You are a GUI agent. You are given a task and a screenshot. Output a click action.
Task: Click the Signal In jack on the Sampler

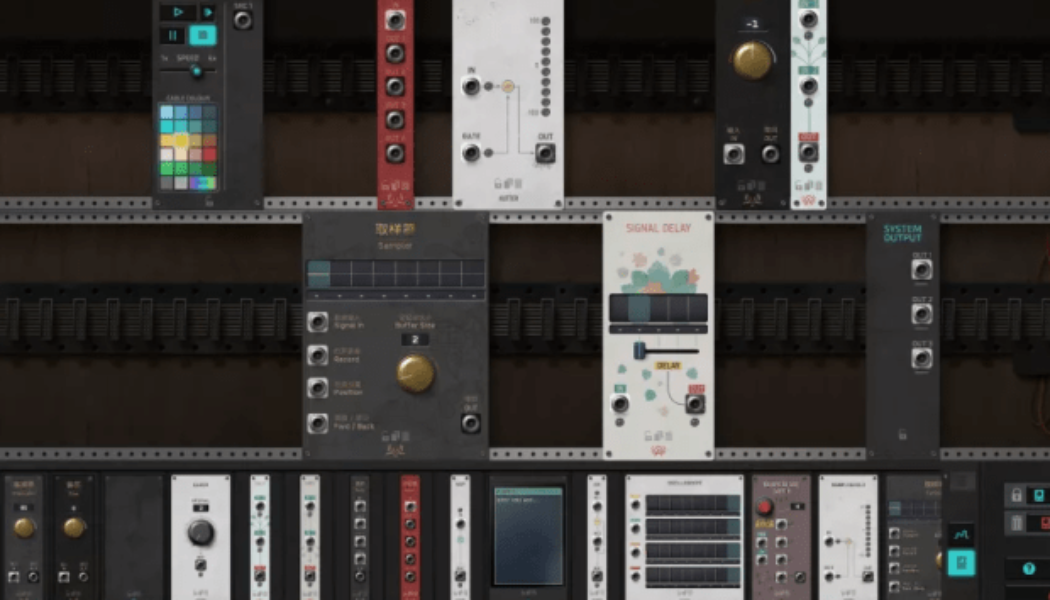coord(317,322)
